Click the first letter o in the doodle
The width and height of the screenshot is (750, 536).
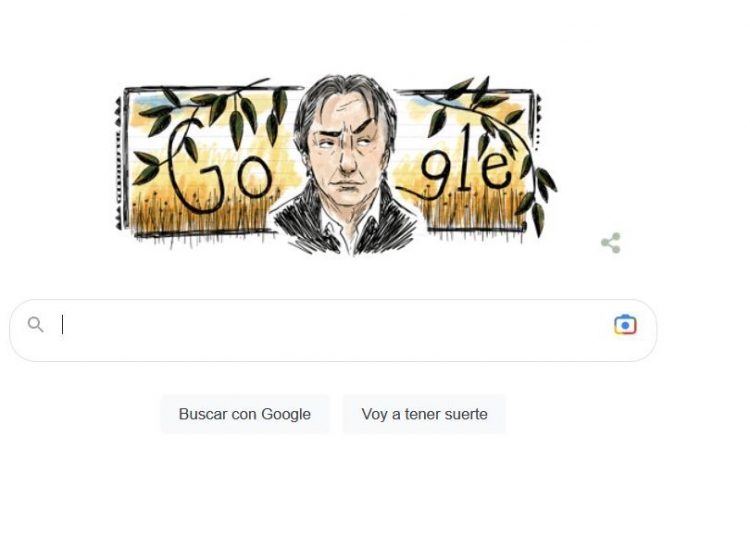tap(254, 176)
